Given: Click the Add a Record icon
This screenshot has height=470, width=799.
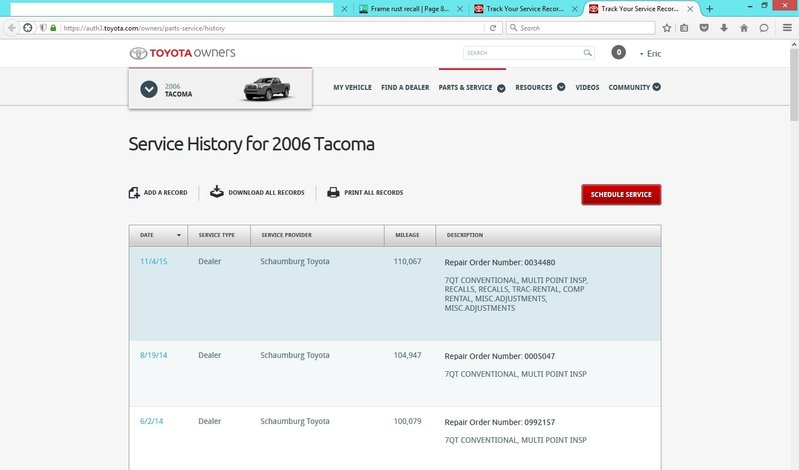Looking at the screenshot, I should tap(134, 192).
